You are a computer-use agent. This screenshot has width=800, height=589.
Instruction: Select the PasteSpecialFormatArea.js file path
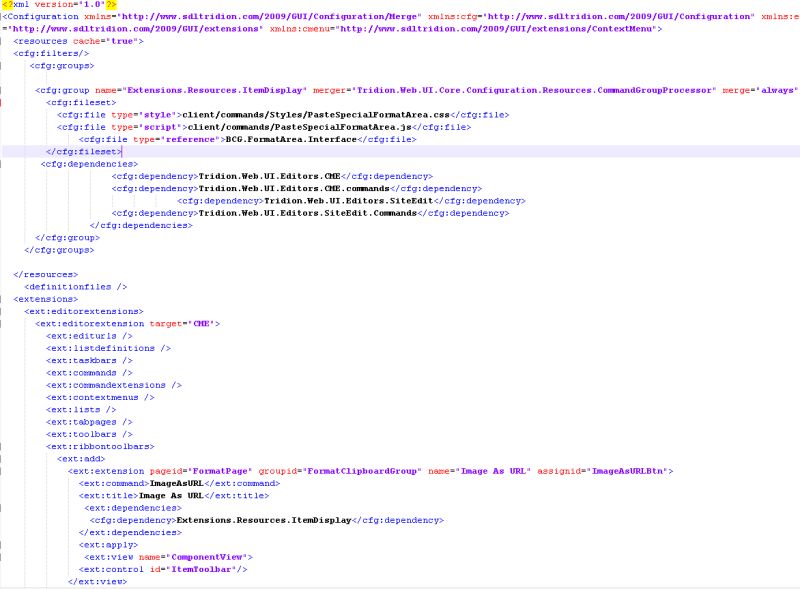pyautogui.click(x=299, y=127)
